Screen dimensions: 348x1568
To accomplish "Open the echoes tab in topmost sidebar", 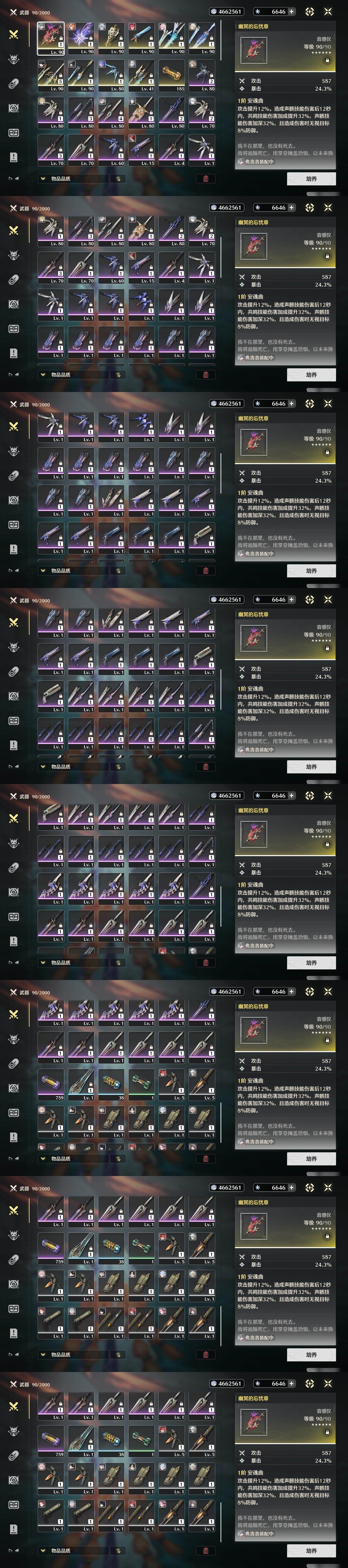I will (x=13, y=59).
